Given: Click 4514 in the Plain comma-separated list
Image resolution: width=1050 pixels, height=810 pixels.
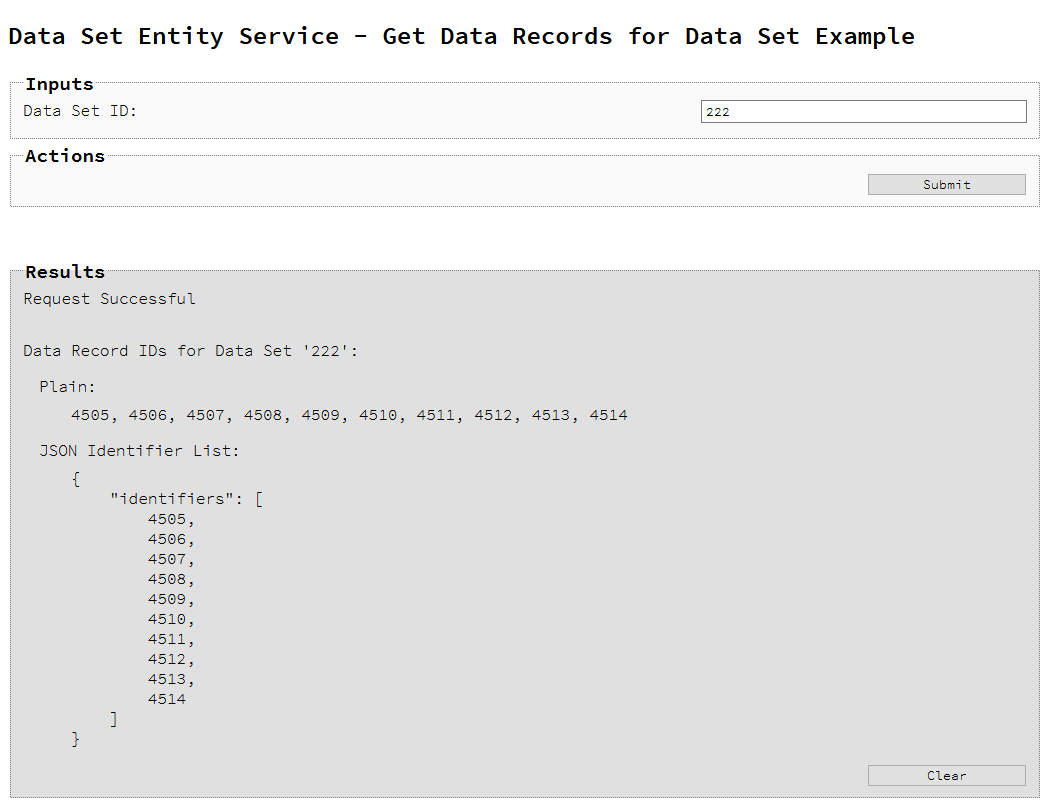Looking at the screenshot, I should coord(608,415).
